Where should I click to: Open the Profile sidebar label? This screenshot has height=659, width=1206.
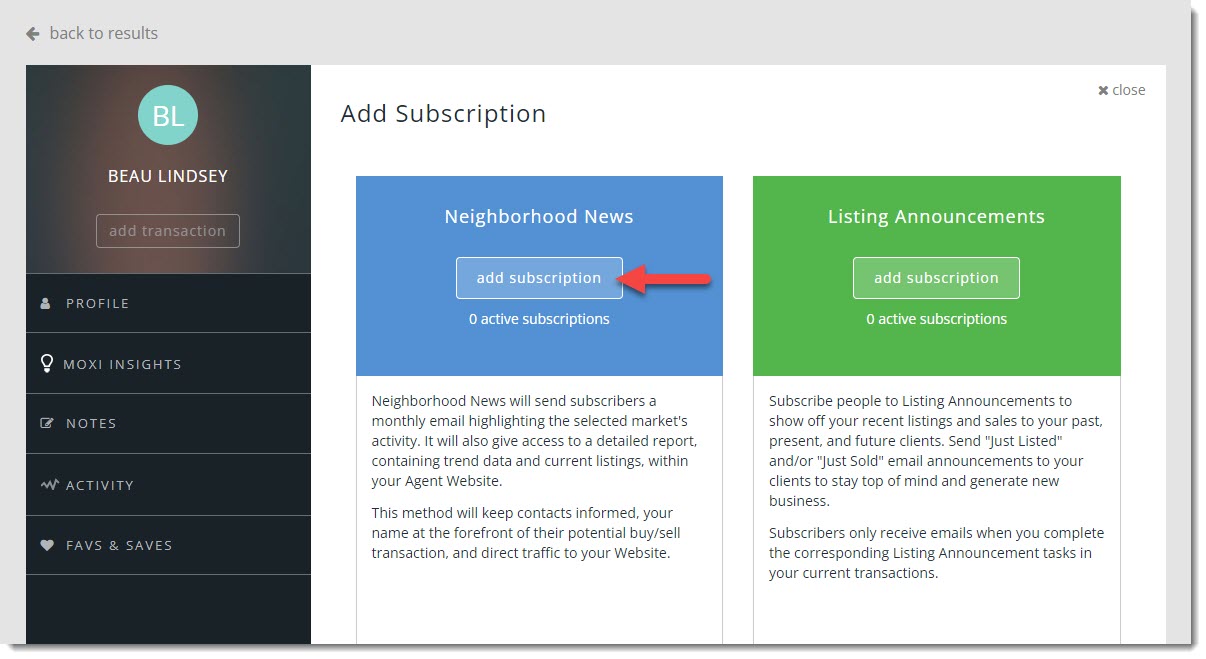click(97, 303)
